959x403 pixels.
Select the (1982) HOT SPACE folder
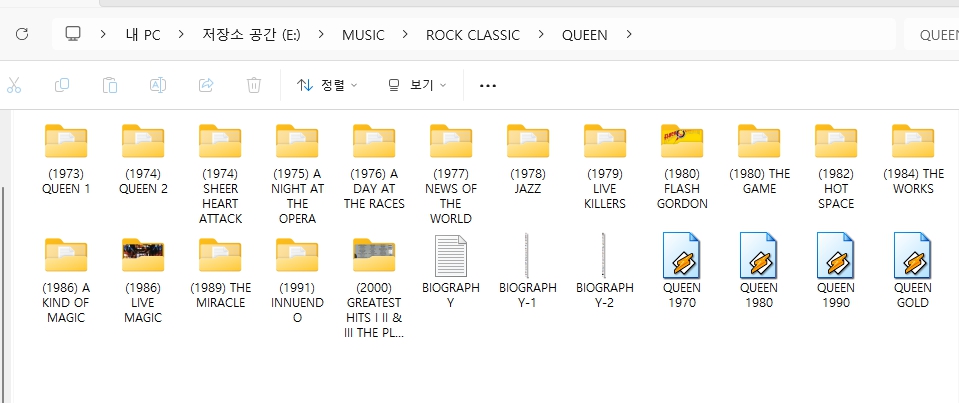pos(836,166)
